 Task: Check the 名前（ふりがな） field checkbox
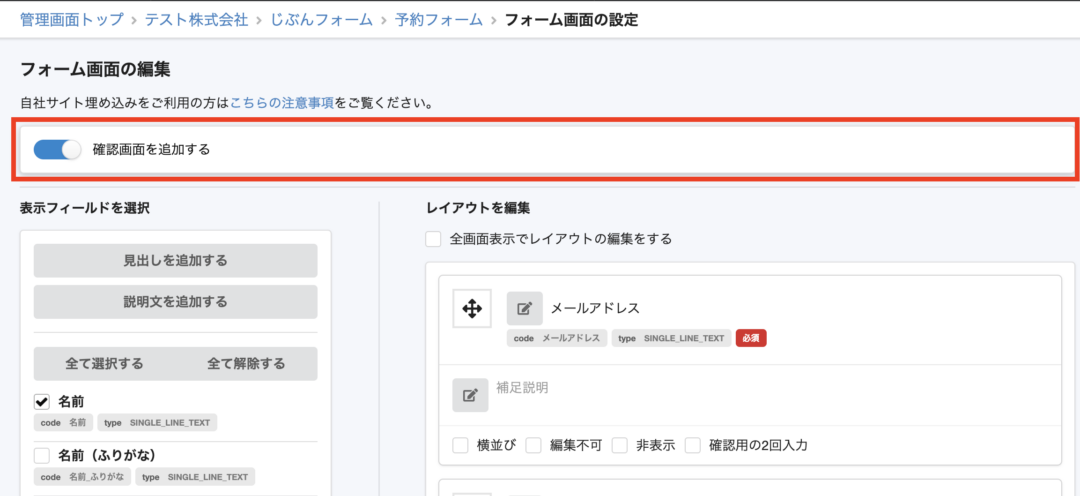42,456
